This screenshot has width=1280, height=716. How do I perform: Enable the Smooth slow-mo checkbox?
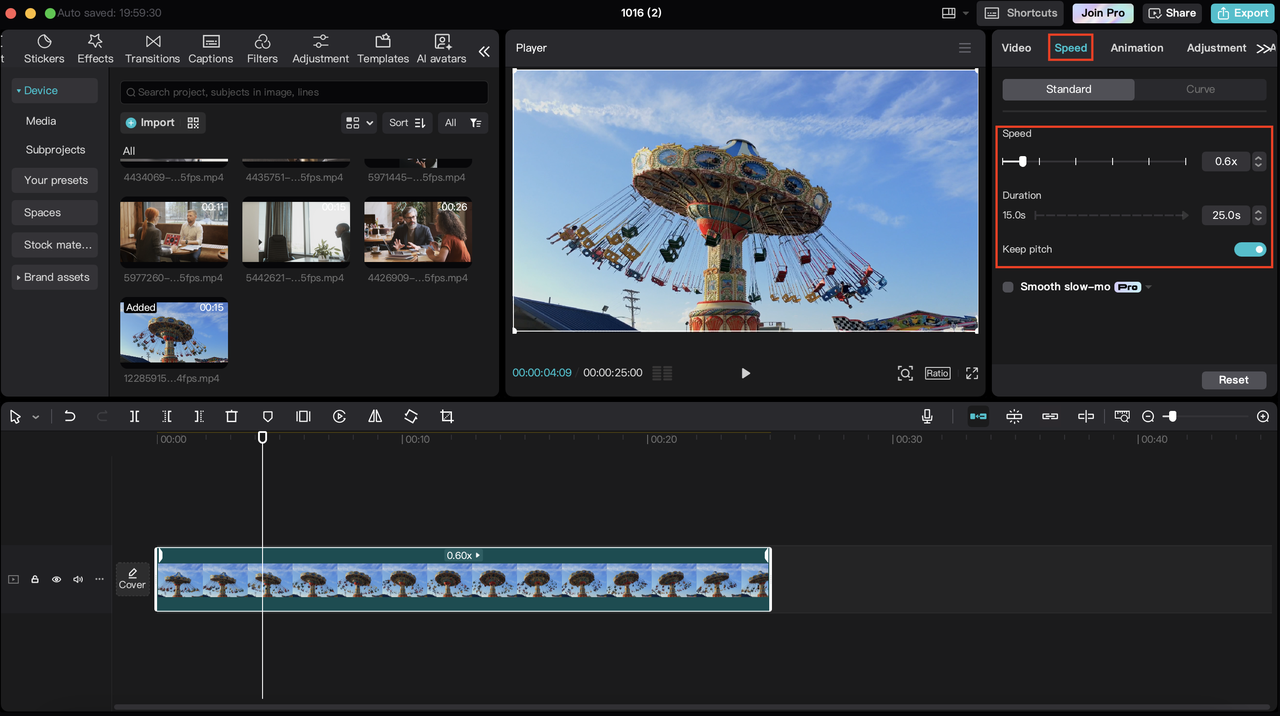click(x=1008, y=287)
